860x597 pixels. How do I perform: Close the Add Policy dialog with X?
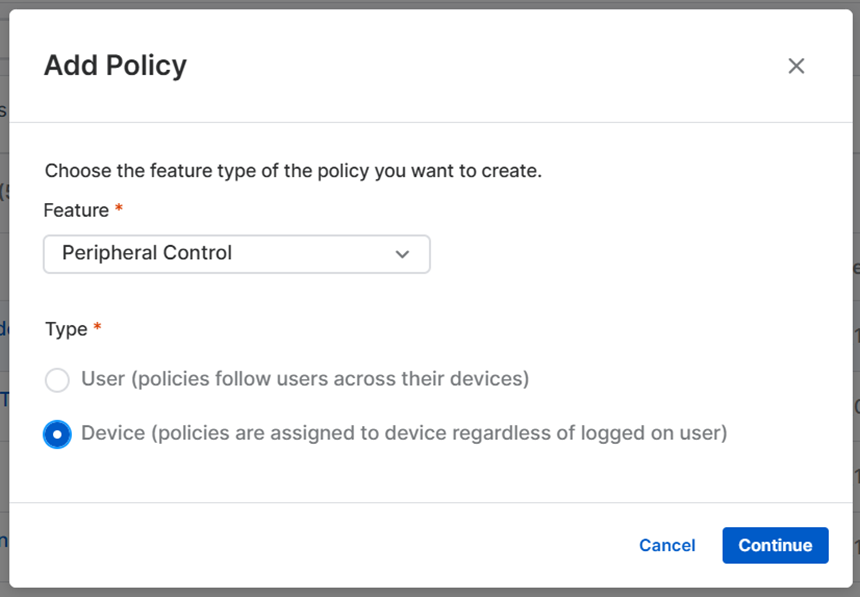coord(796,66)
